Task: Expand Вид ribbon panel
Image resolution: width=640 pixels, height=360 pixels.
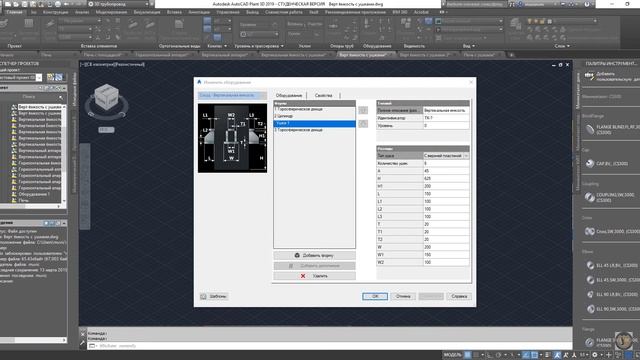Action: coord(469,46)
